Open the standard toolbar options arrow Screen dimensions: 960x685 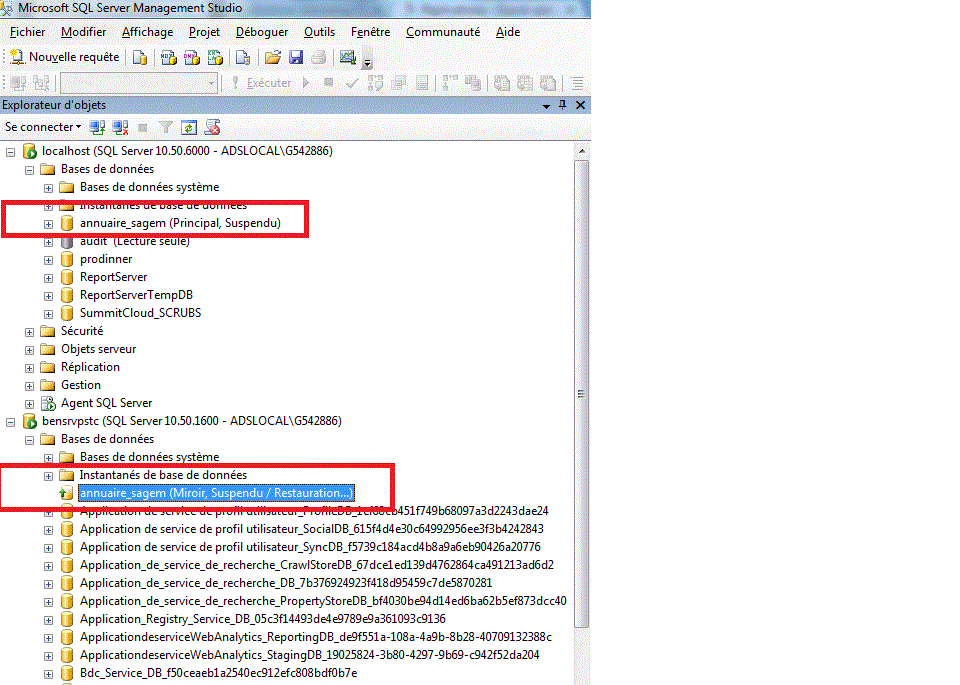(367, 61)
